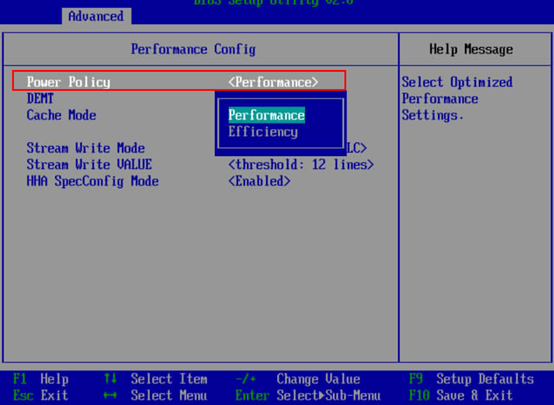This screenshot has height=405, width=554.
Task: Click the F1 Help key hint
Action: pos(41,379)
